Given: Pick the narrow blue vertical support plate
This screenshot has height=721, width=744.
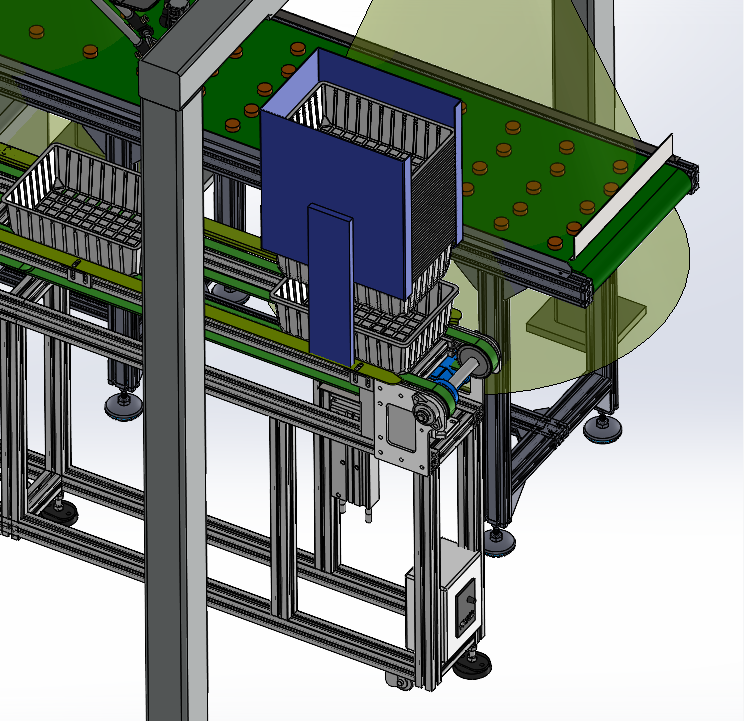Looking at the screenshot, I should [x=331, y=285].
